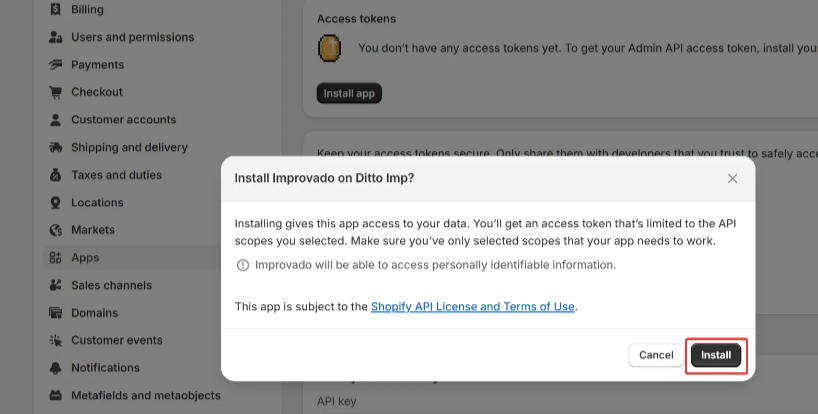Click the Billing sidebar icon
The image size is (818, 414).
[55, 10]
